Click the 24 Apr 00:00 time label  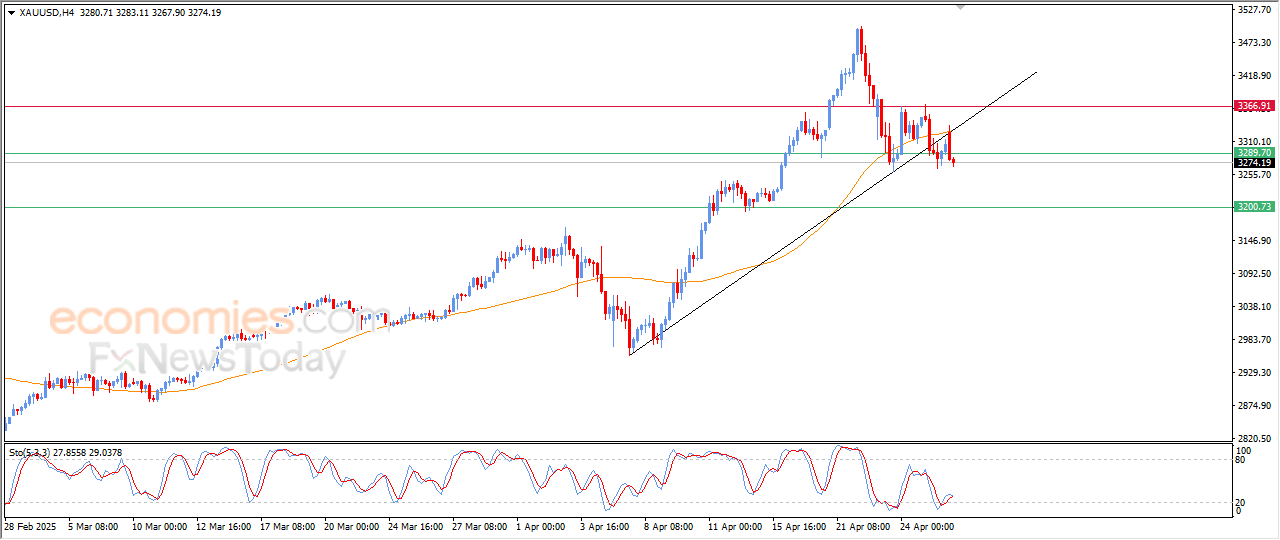pyautogui.click(x=927, y=525)
